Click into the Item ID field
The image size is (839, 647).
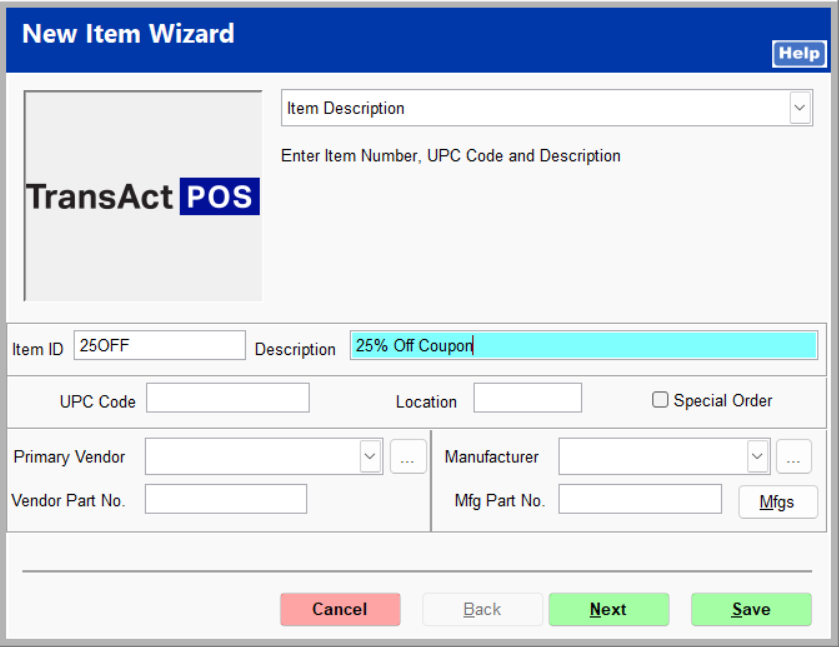(x=159, y=346)
